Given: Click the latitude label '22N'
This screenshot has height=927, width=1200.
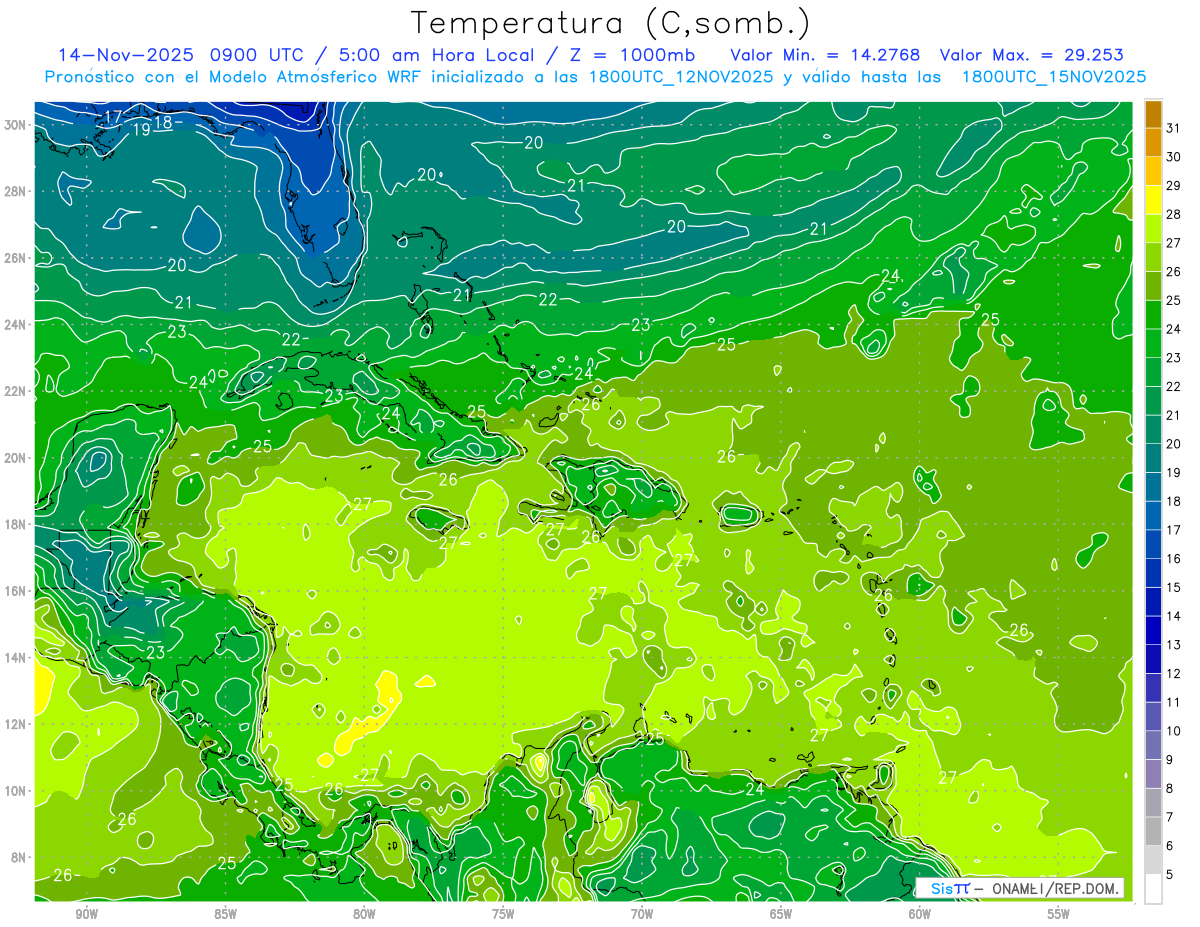Looking at the screenshot, I should [15, 391].
